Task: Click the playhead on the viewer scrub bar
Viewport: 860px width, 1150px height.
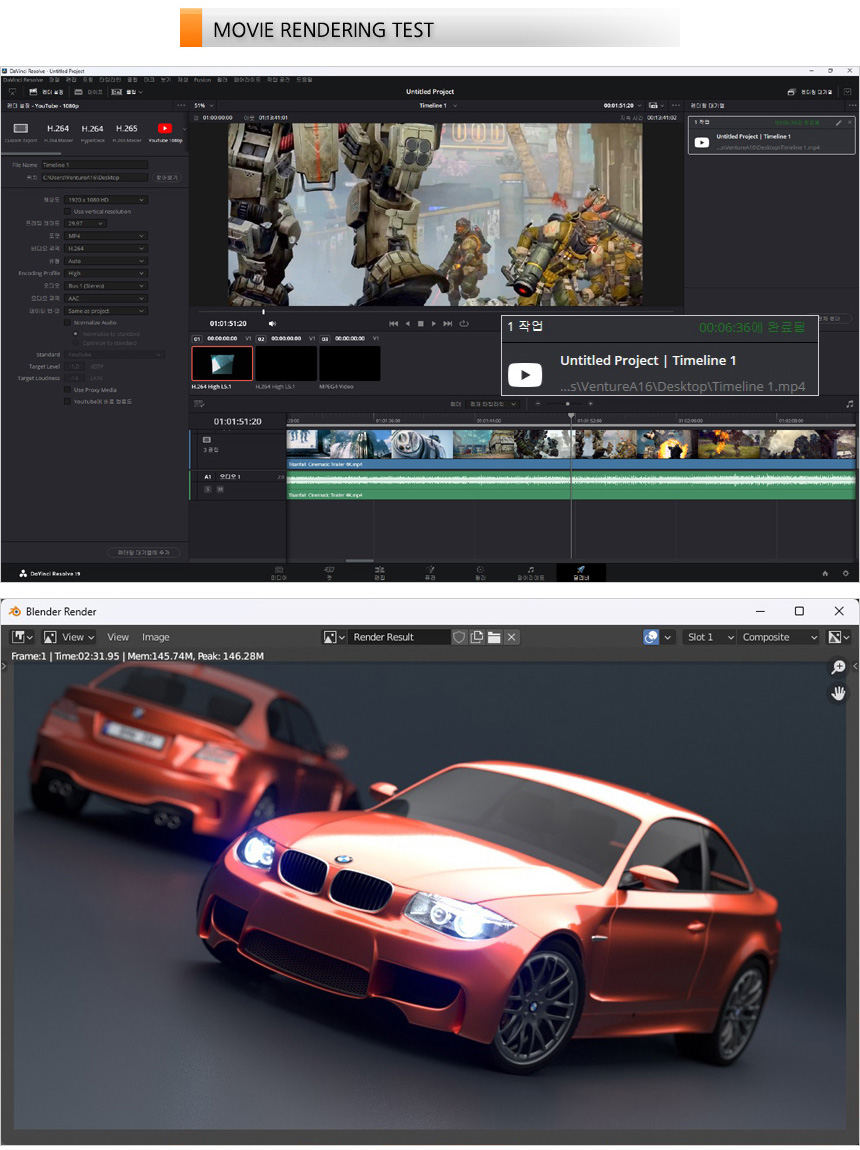Action: point(263,311)
